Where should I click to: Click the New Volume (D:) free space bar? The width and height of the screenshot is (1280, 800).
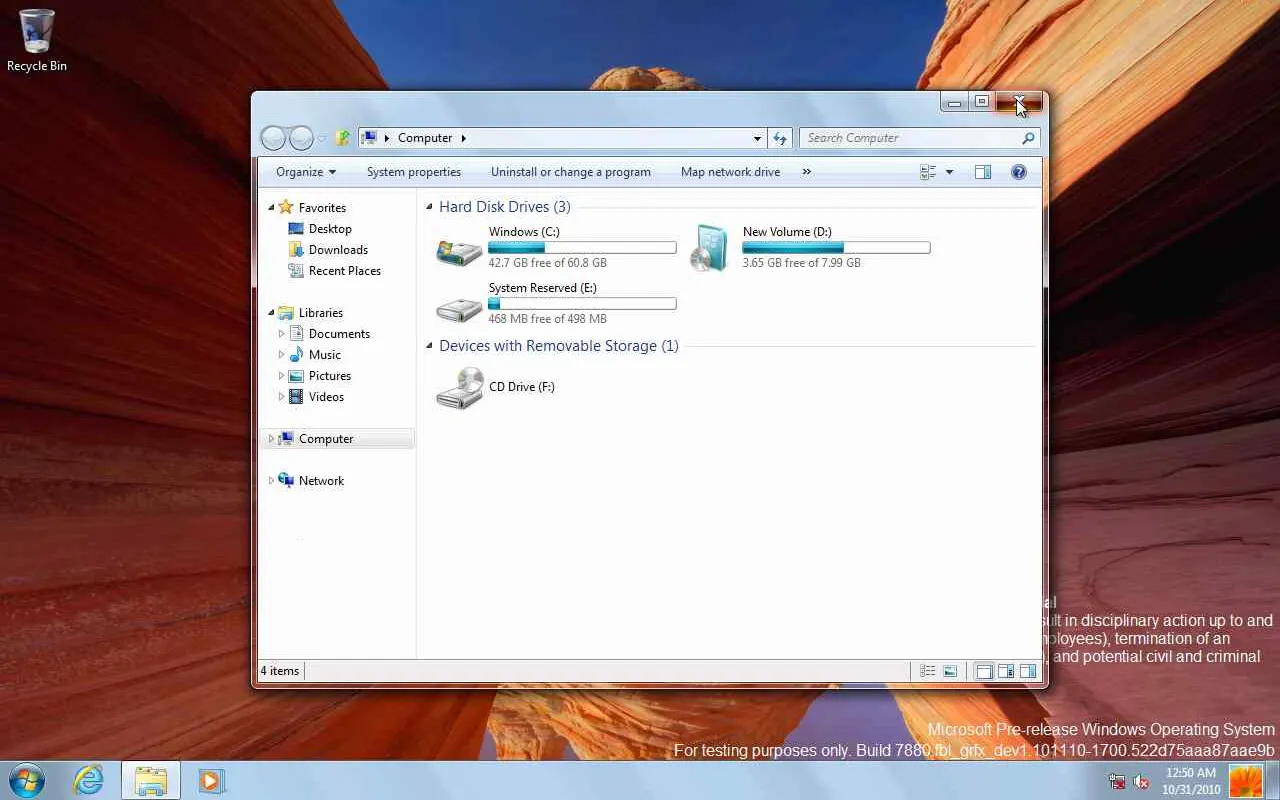(836, 248)
